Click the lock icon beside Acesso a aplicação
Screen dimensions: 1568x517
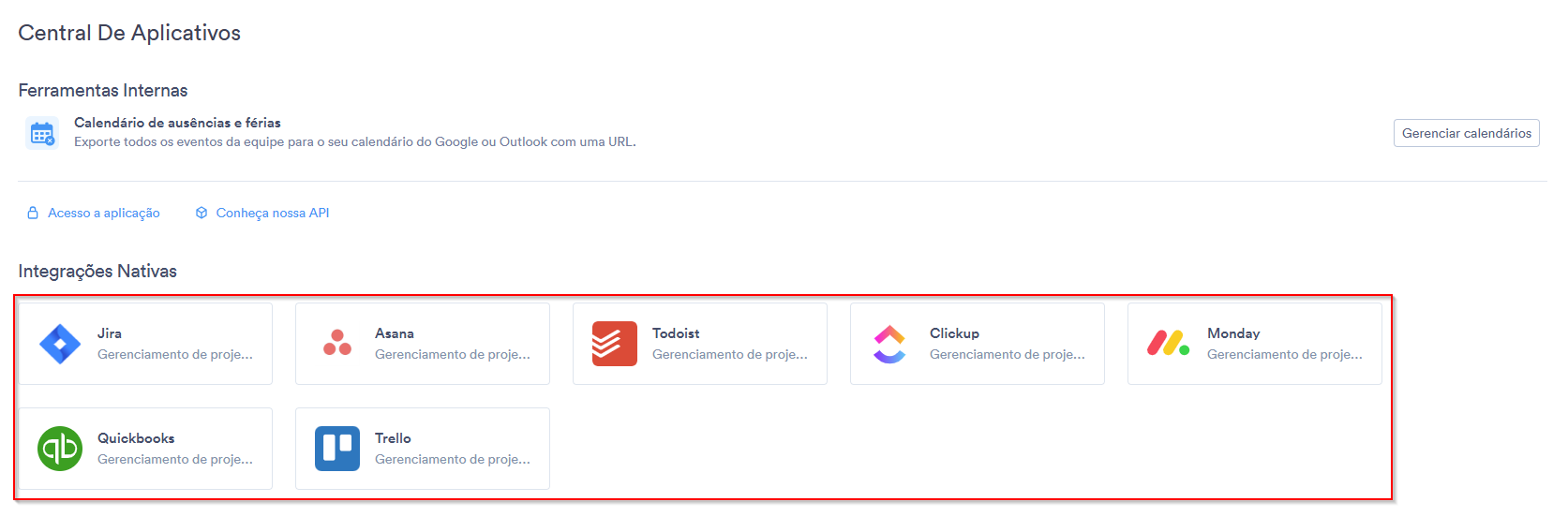(33, 213)
